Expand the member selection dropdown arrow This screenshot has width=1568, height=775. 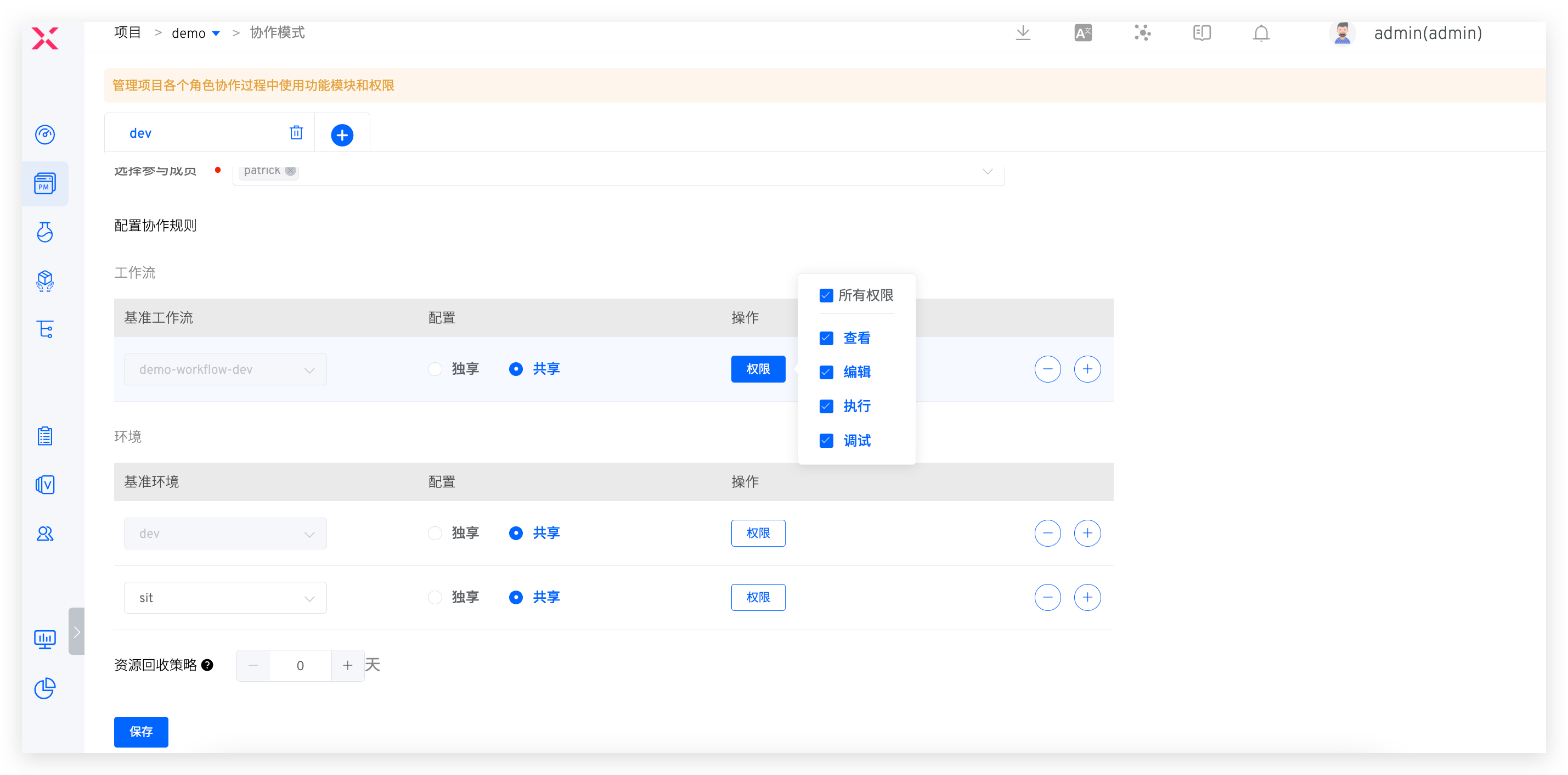[x=988, y=172]
